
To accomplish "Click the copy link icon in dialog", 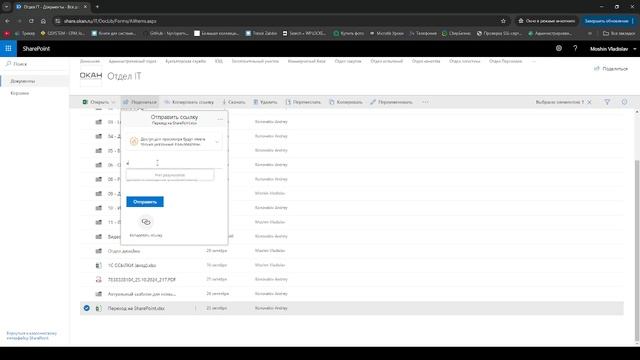I will click(x=146, y=222).
